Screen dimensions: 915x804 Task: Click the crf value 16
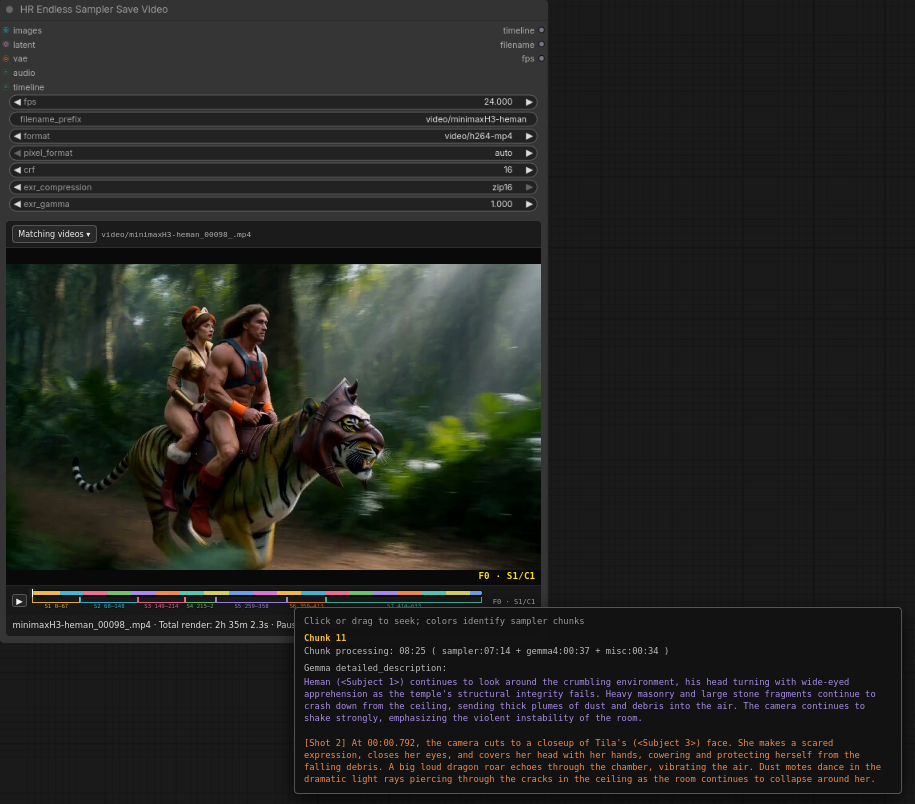(x=508, y=170)
